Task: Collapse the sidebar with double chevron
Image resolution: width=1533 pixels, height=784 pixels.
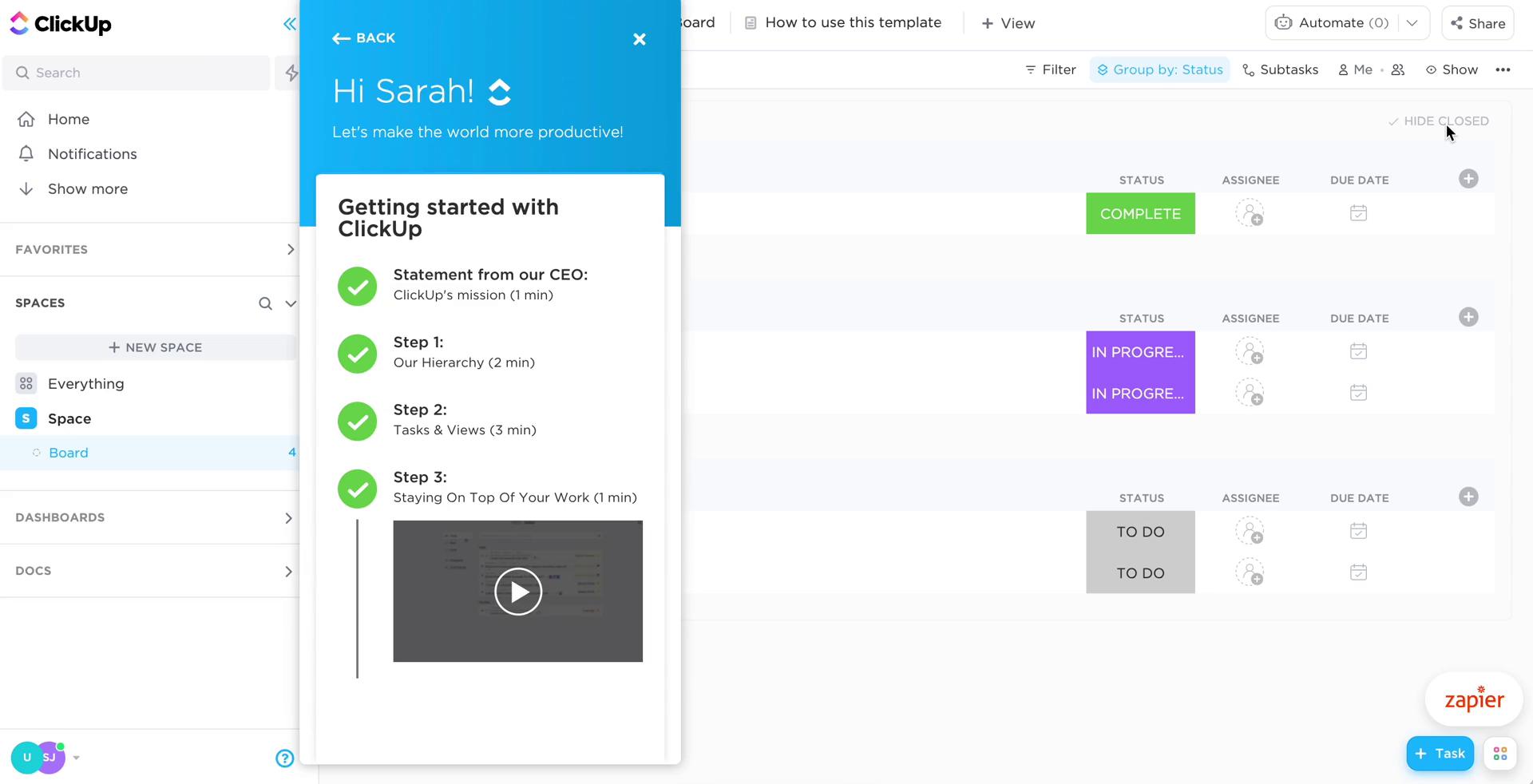Action: click(289, 24)
